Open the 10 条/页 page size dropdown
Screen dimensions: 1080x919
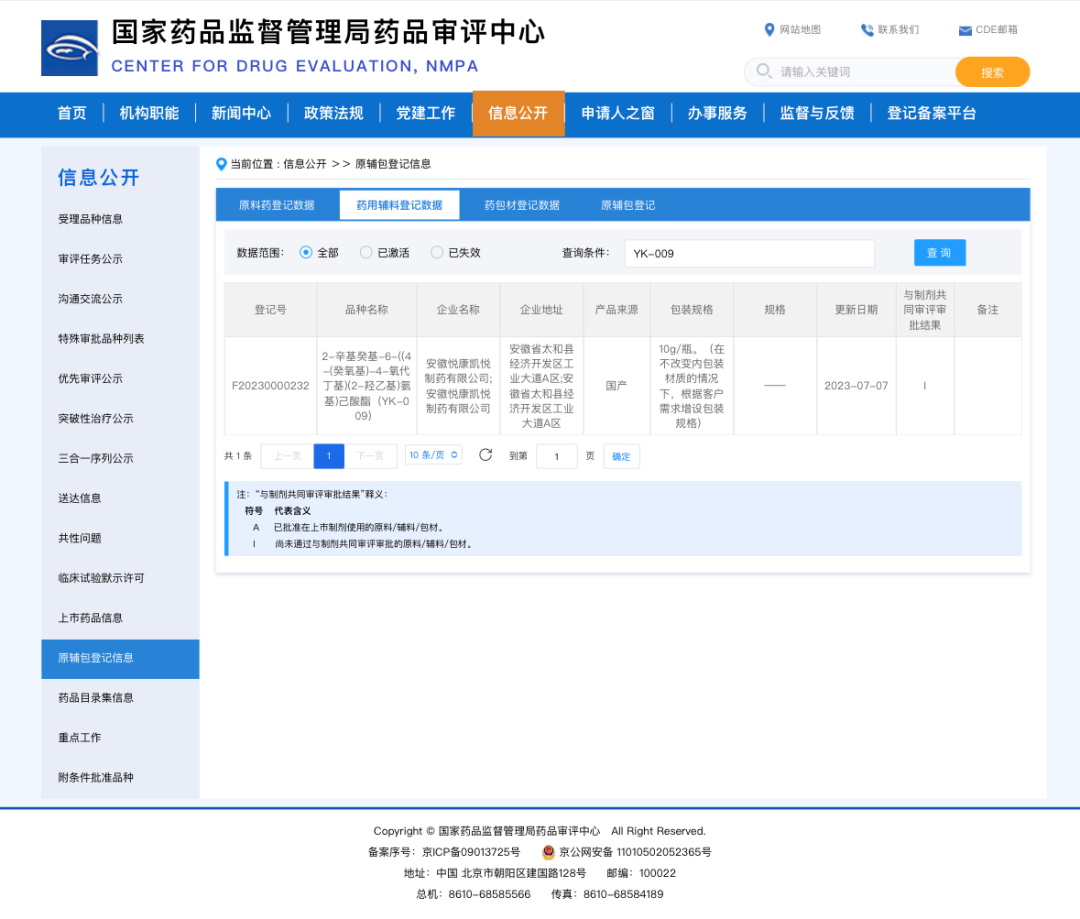click(433, 455)
